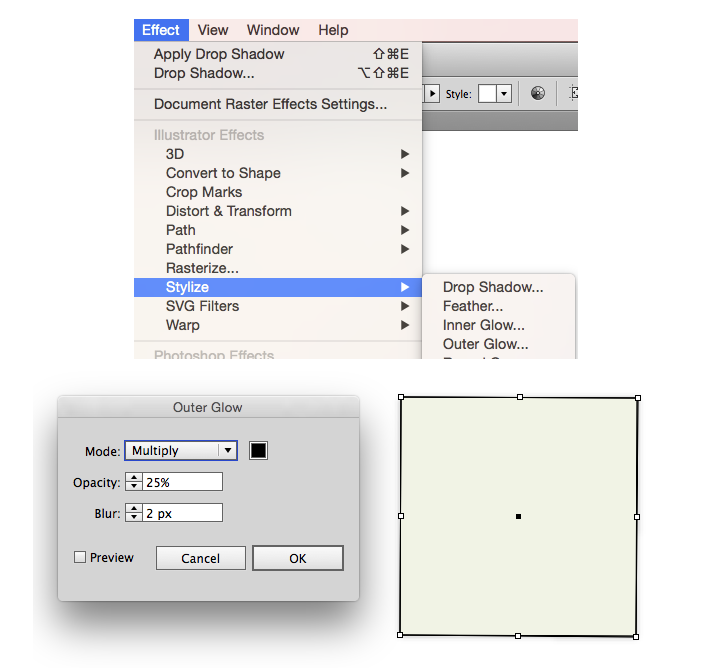Viewport: 702px width, 668px height.
Task: Choose Apply Drop Shadow
Action: pyautogui.click(x=278, y=54)
